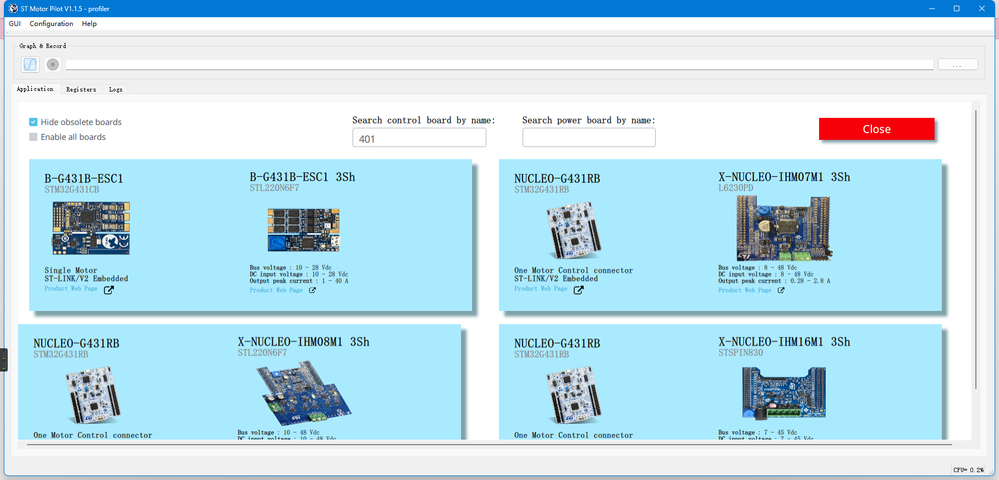Start recording with the record button

[53, 64]
